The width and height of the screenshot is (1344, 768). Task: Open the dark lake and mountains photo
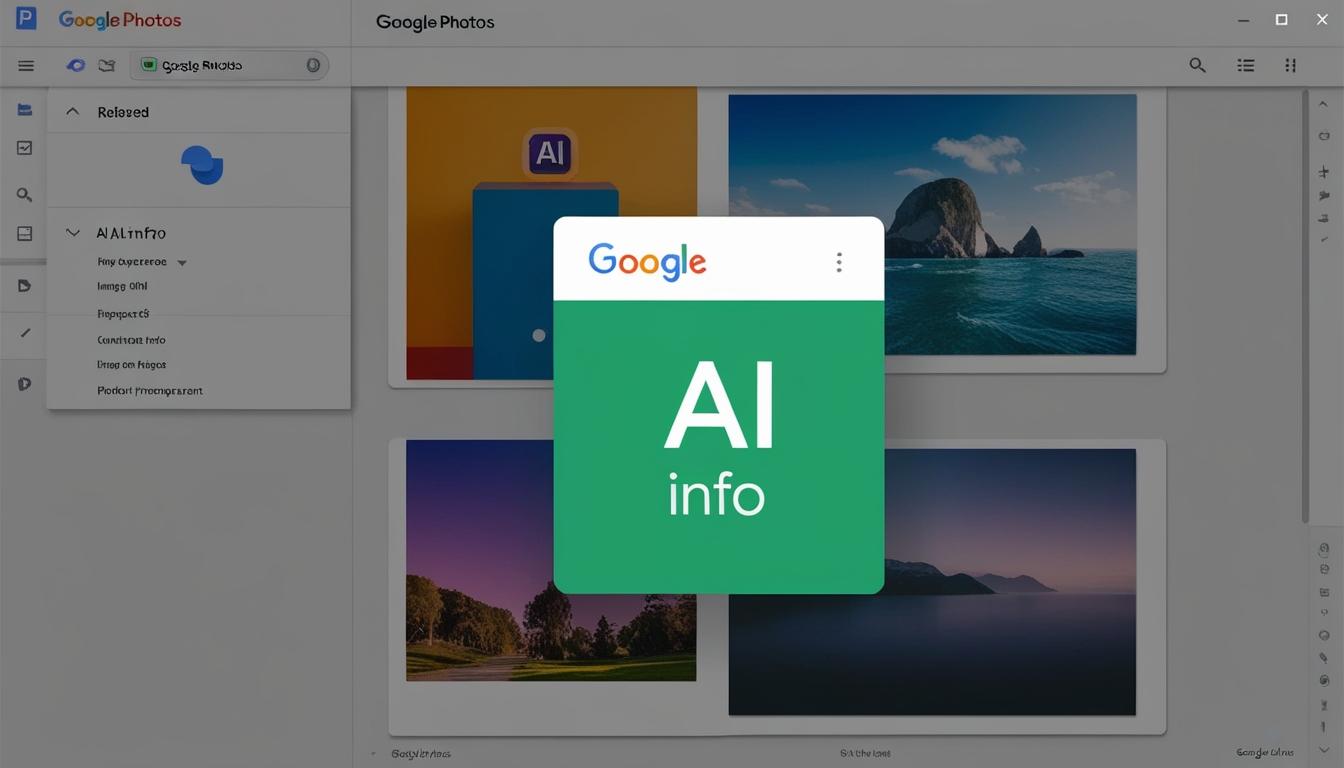tap(932, 582)
